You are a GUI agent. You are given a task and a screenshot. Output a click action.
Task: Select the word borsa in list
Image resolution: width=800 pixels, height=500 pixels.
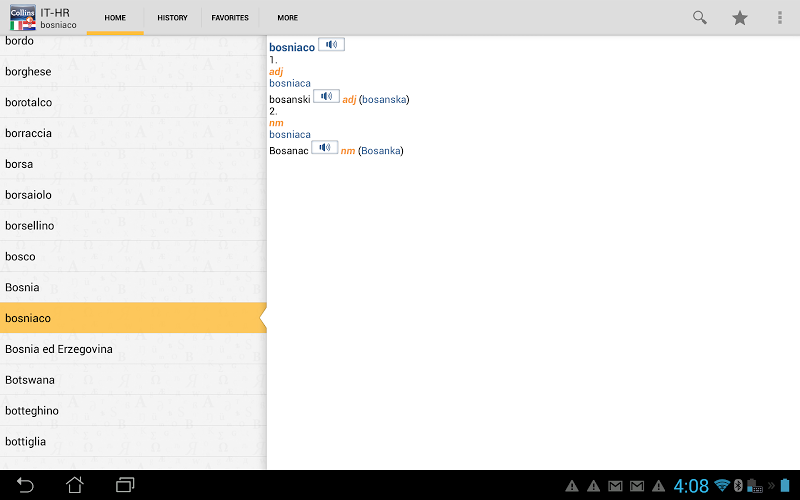[133, 164]
